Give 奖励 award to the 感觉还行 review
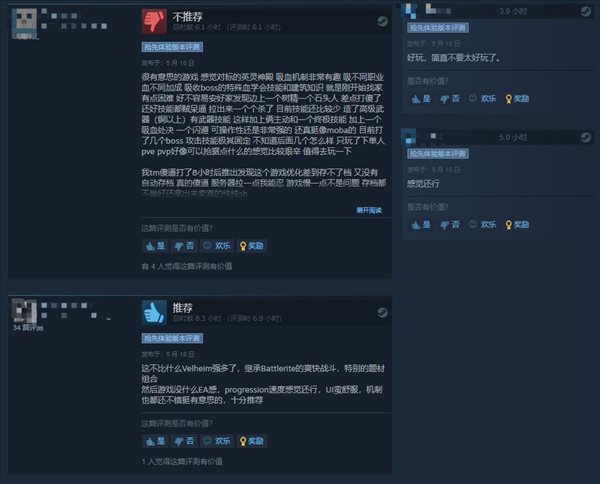The image size is (600, 484). (x=517, y=225)
